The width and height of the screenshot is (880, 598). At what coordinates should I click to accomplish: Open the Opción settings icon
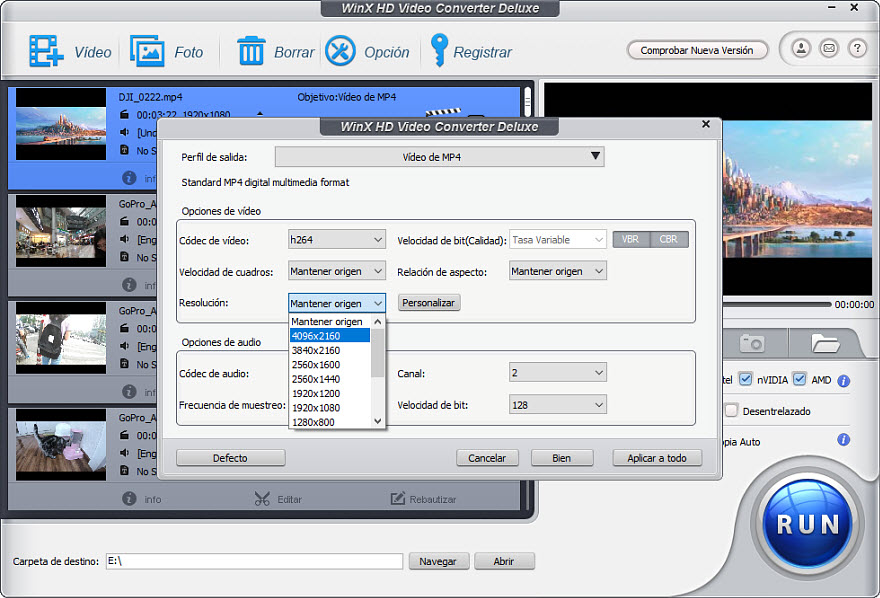341,51
